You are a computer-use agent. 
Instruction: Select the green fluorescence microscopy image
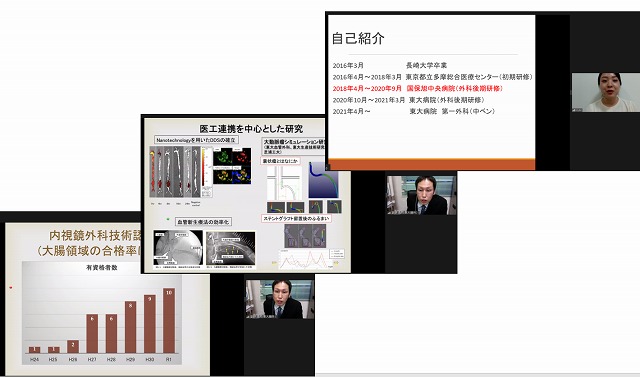[x=222, y=157]
